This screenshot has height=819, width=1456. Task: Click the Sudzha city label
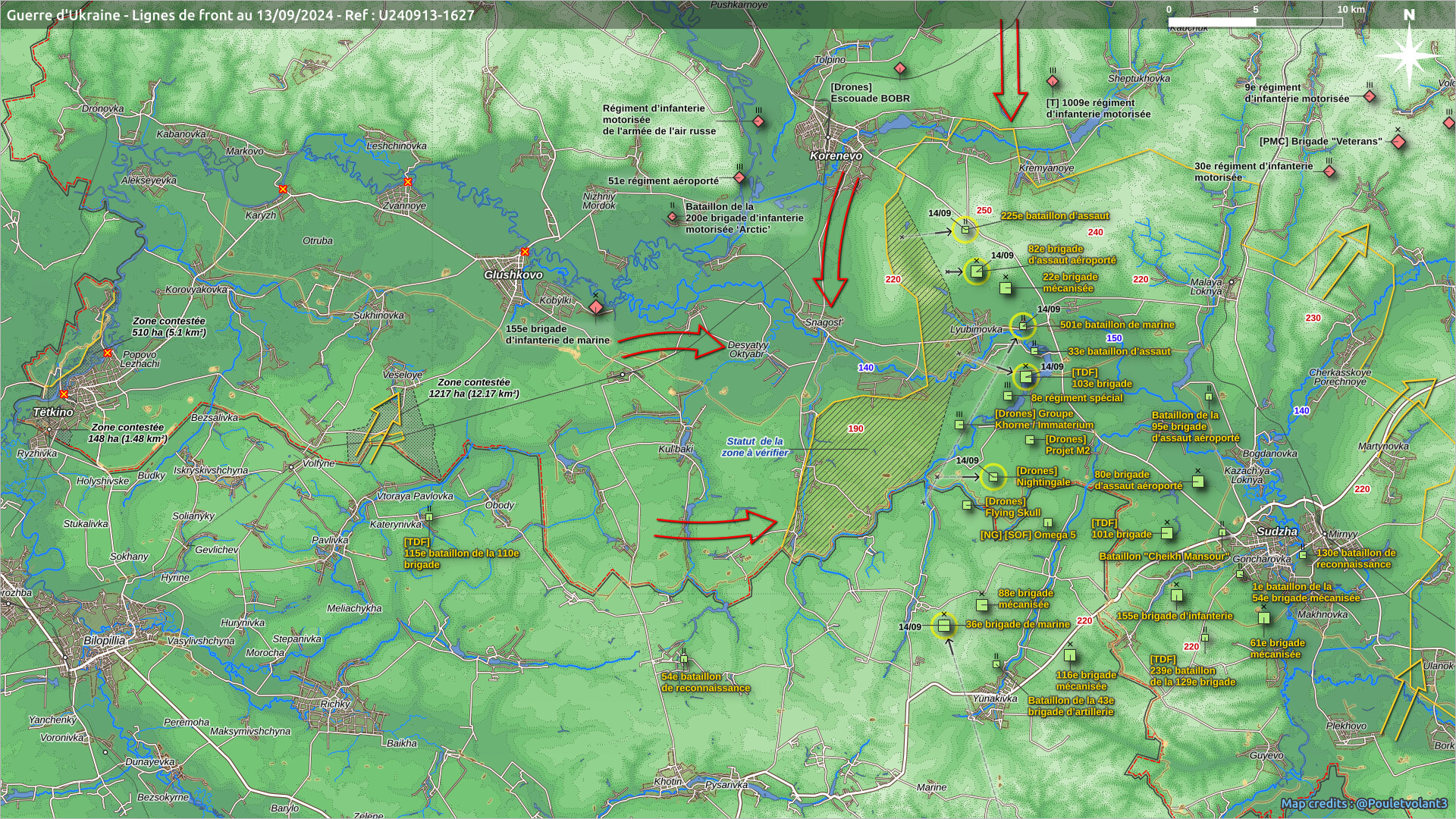[x=1277, y=532]
